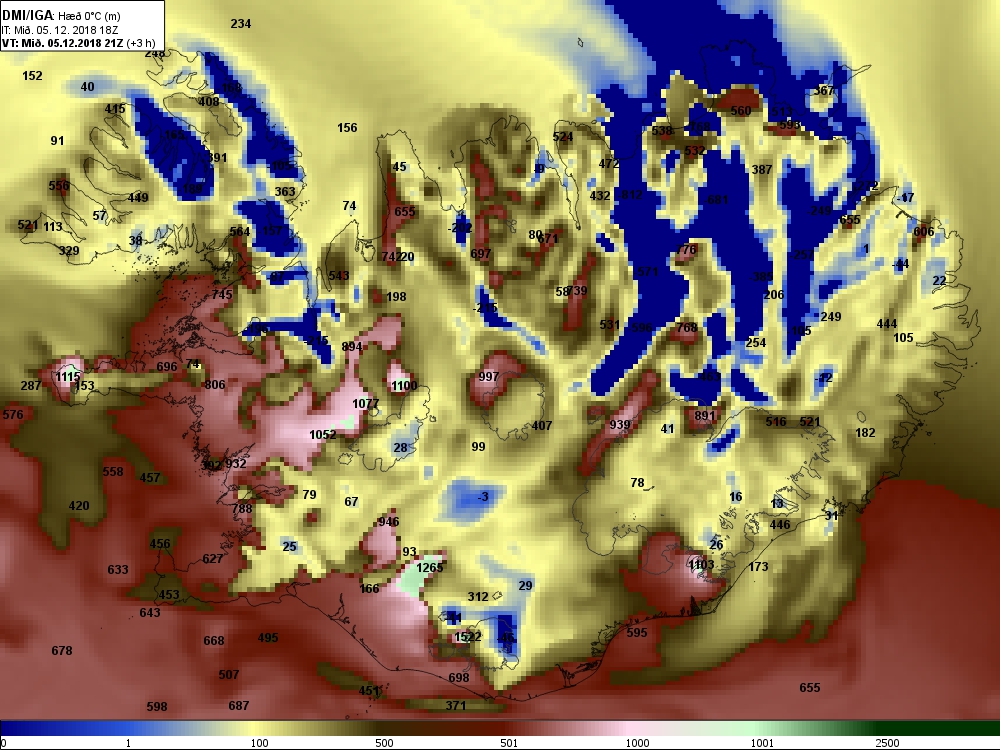Click legend label 501
This screenshot has height=750, width=1000.
(509, 743)
